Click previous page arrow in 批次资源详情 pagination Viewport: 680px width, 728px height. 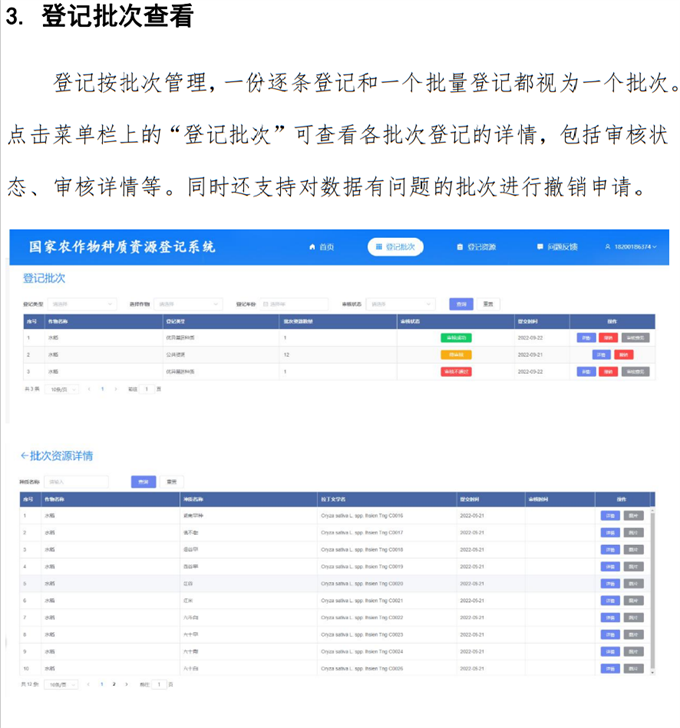pos(88,684)
